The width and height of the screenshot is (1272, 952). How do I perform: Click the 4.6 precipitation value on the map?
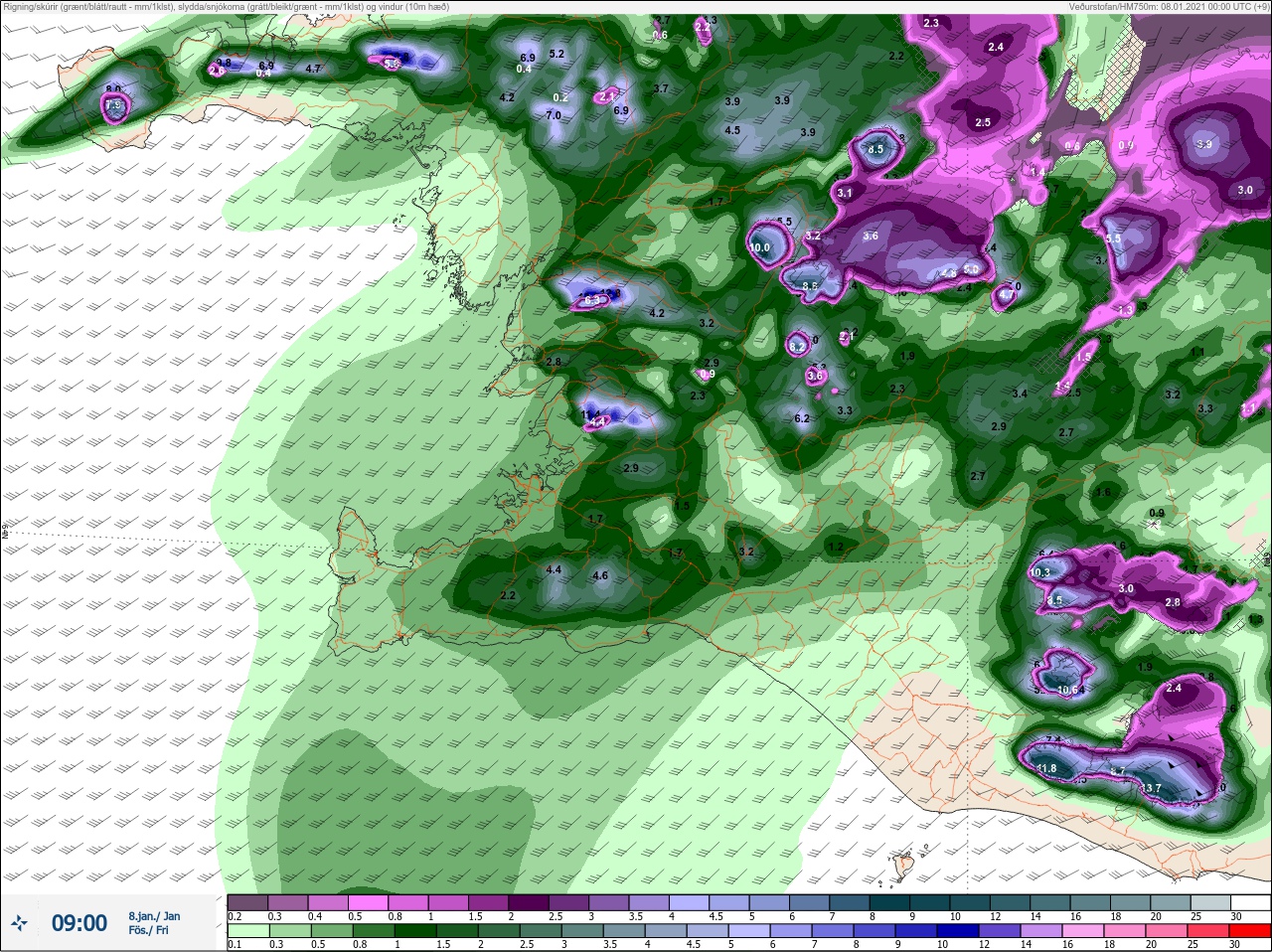click(599, 575)
